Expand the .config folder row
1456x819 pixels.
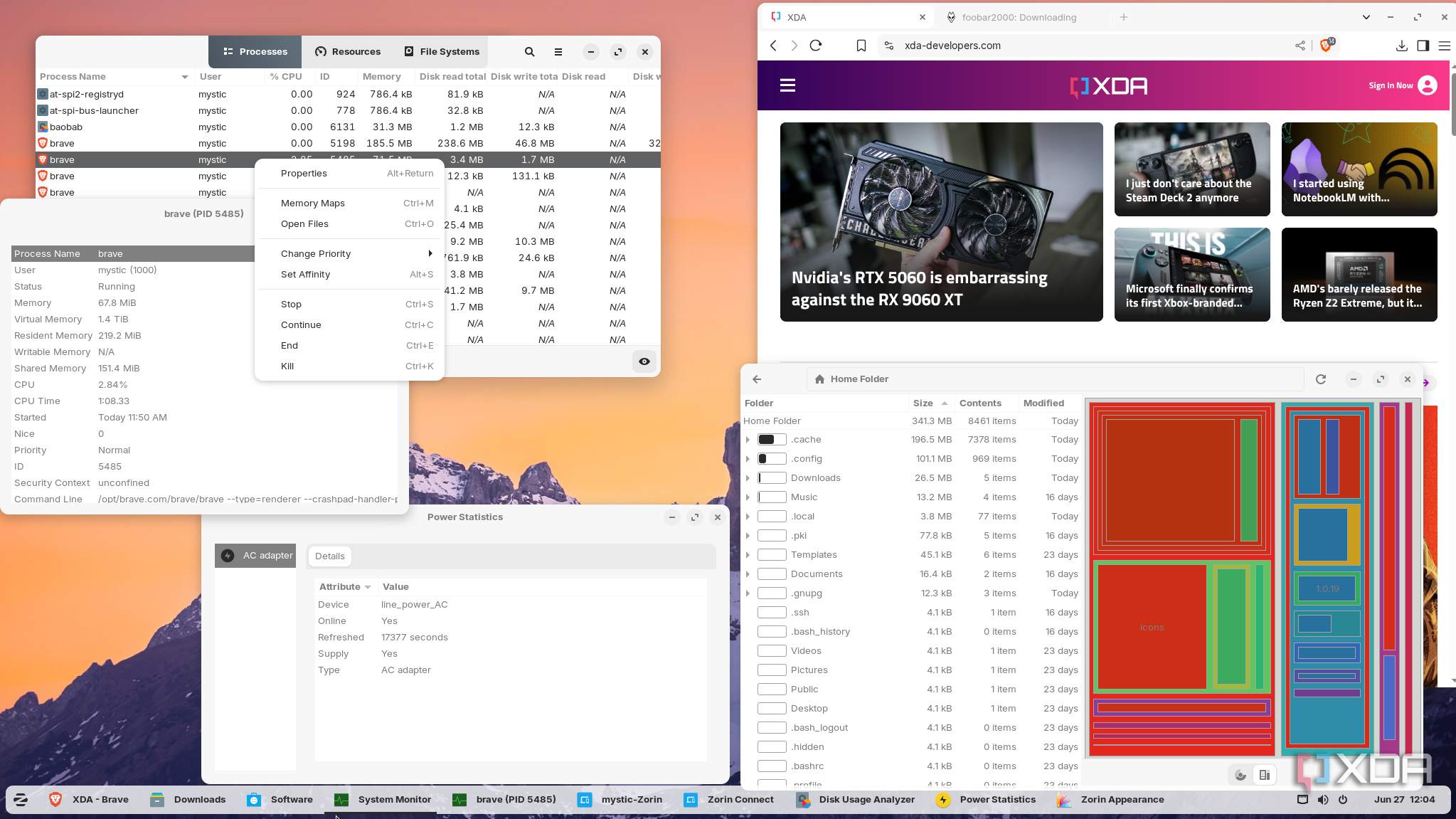point(748,459)
